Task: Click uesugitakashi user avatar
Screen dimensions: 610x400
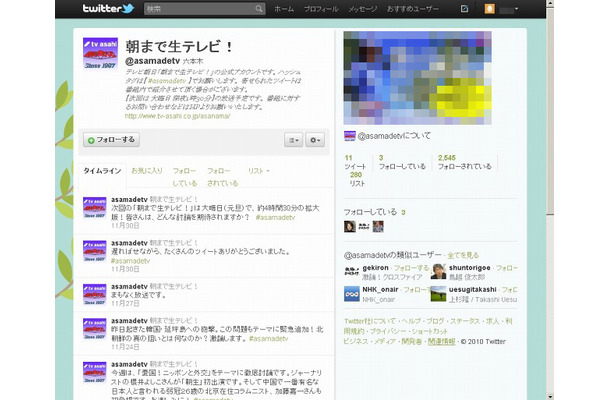Action: click(x=438, y=294)
